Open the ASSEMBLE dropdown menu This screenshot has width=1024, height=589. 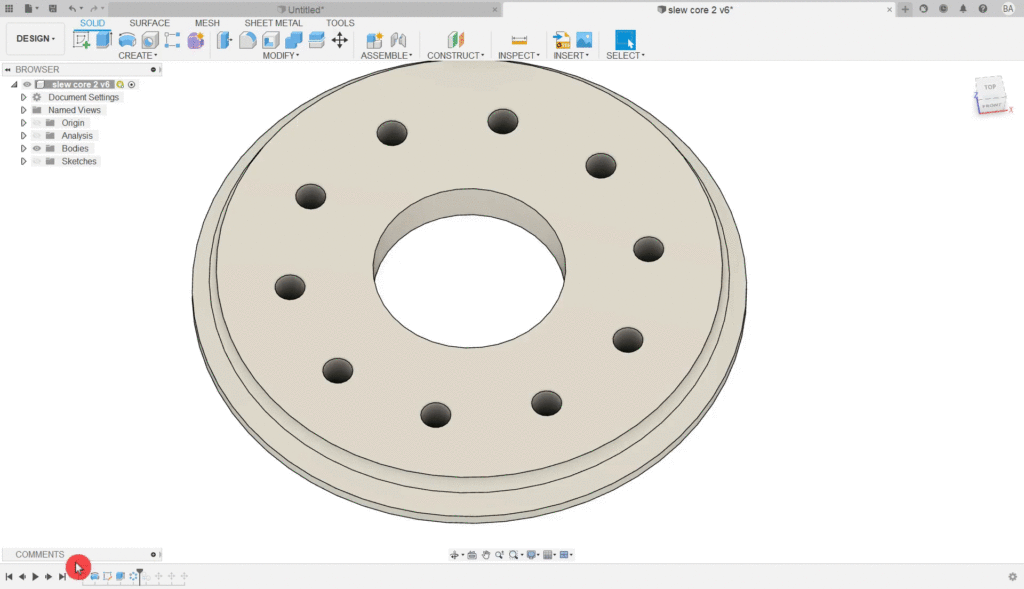(x=387, y=56)
